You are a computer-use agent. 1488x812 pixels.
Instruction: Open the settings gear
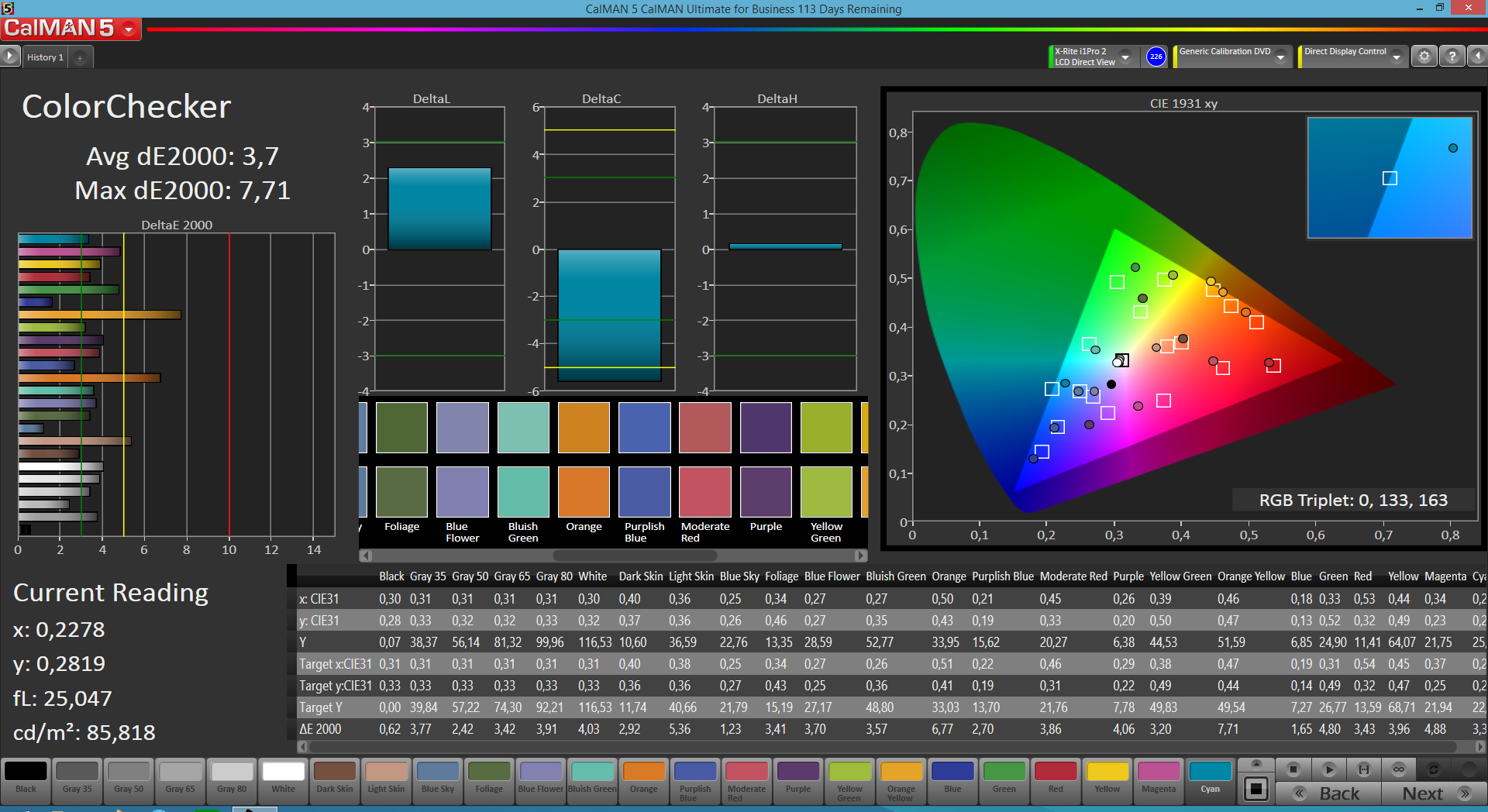click(x=1424, y=57)
